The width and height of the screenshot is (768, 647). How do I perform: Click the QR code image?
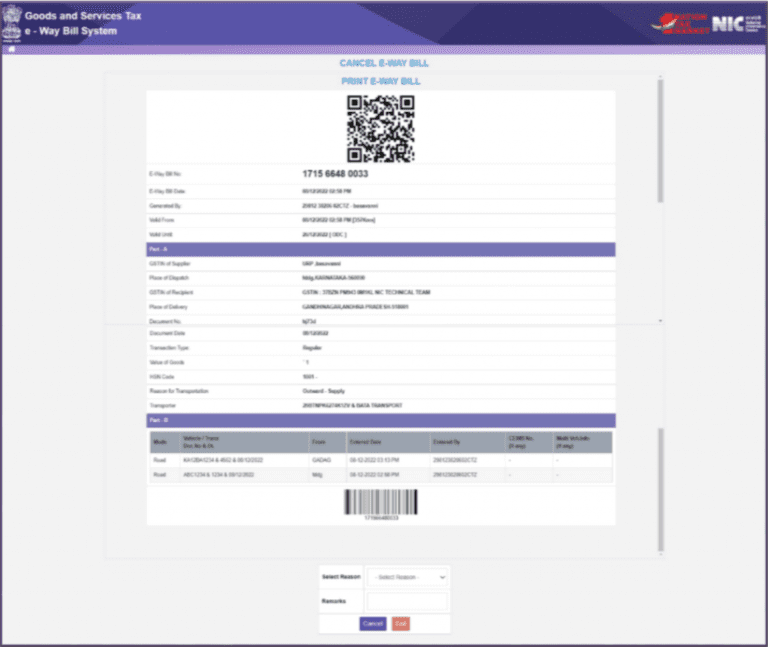pyautogui.click(x=380, y=129)
